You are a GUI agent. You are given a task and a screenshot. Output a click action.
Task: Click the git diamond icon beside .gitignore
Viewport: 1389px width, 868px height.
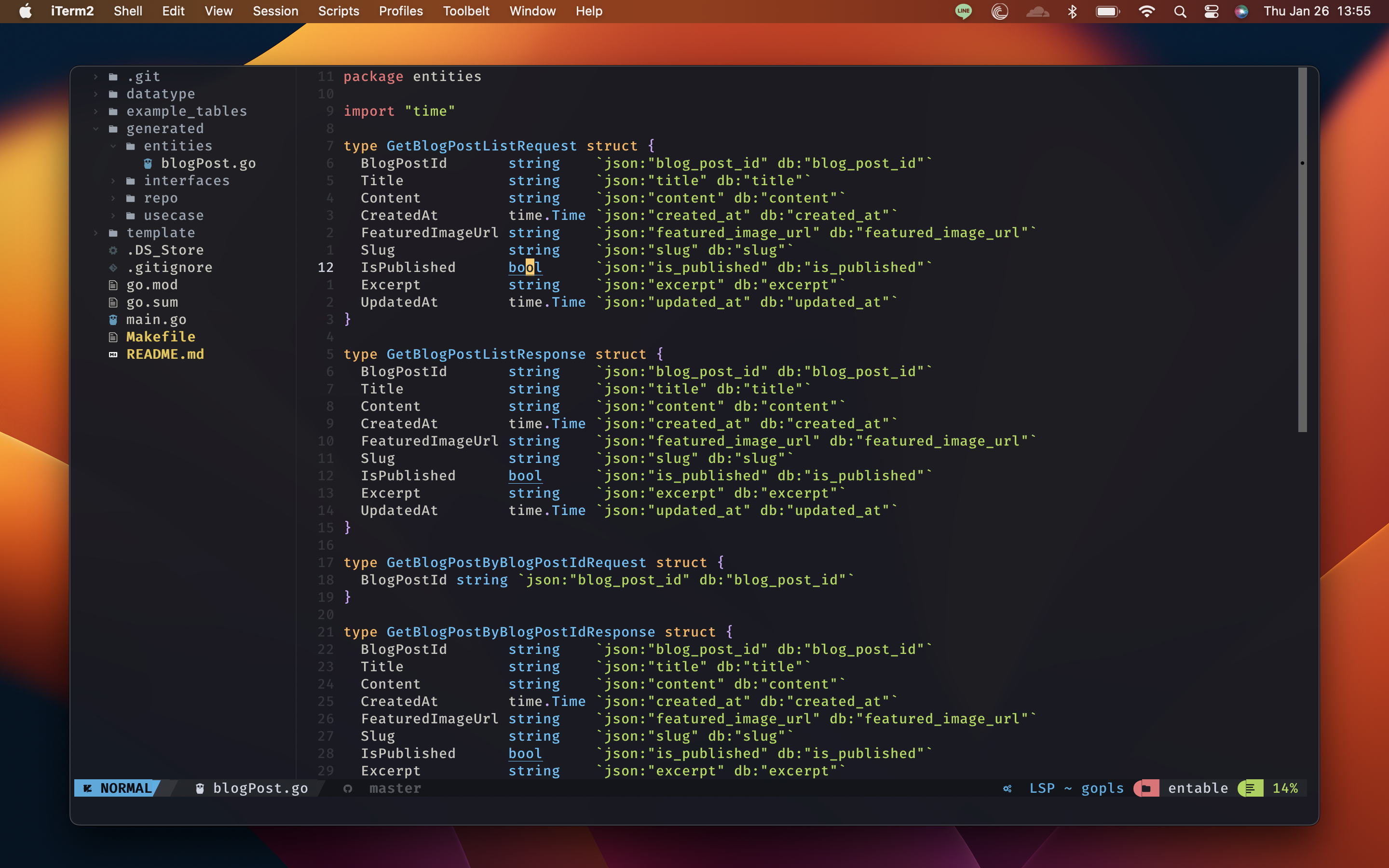[113, 268]
